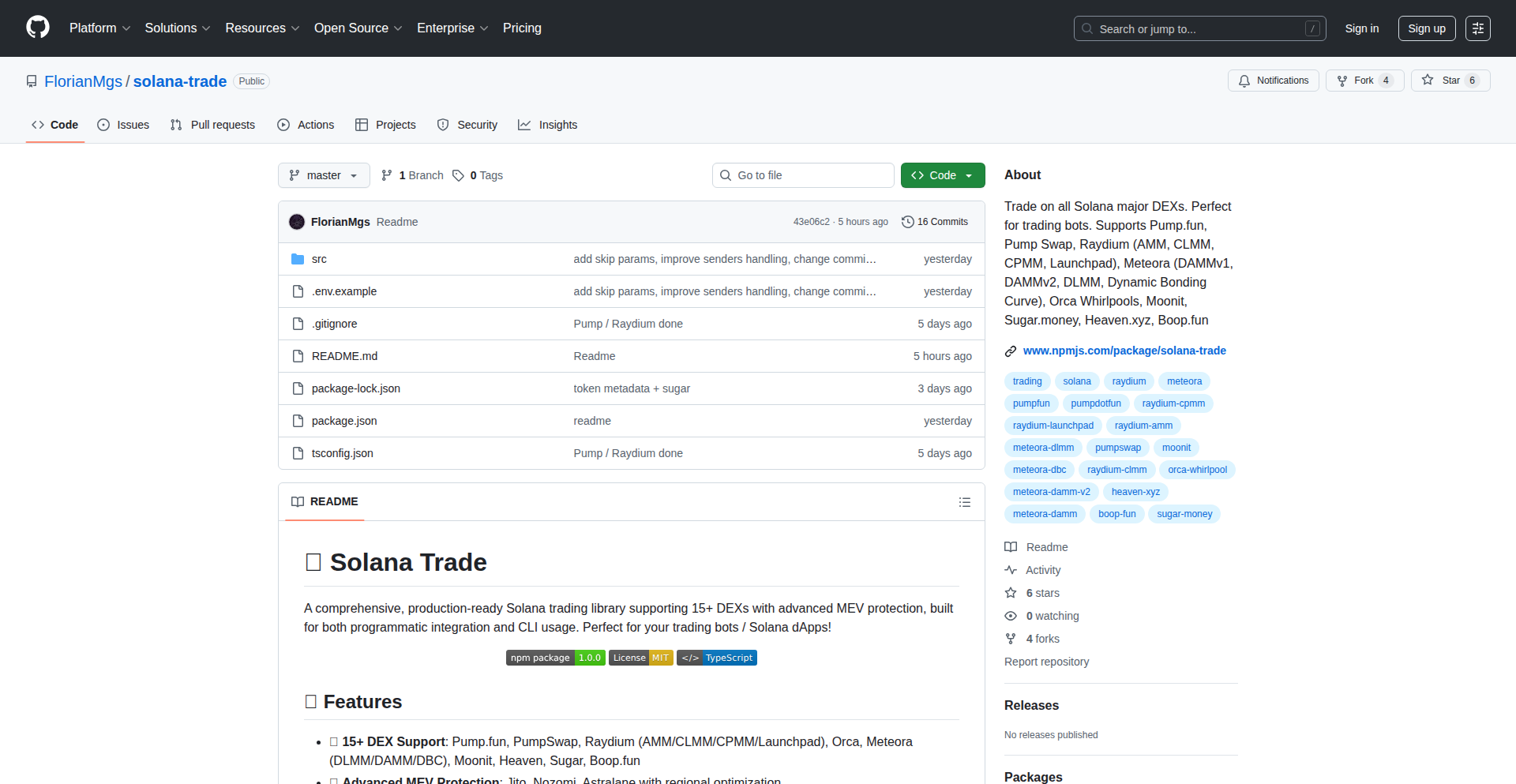Screen dimensions: 1516x784
Task: Switch to the Actions tab
Action: pos(306,125)
